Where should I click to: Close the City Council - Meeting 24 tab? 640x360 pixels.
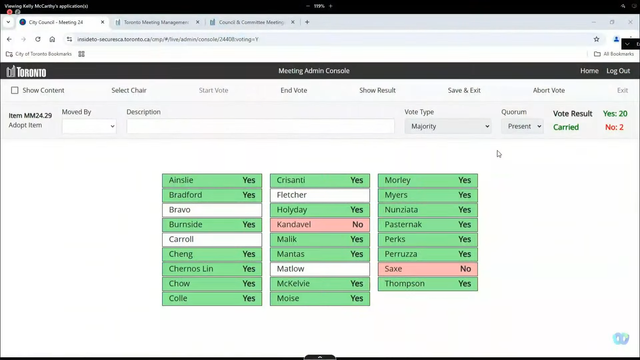tap(102, 22)
